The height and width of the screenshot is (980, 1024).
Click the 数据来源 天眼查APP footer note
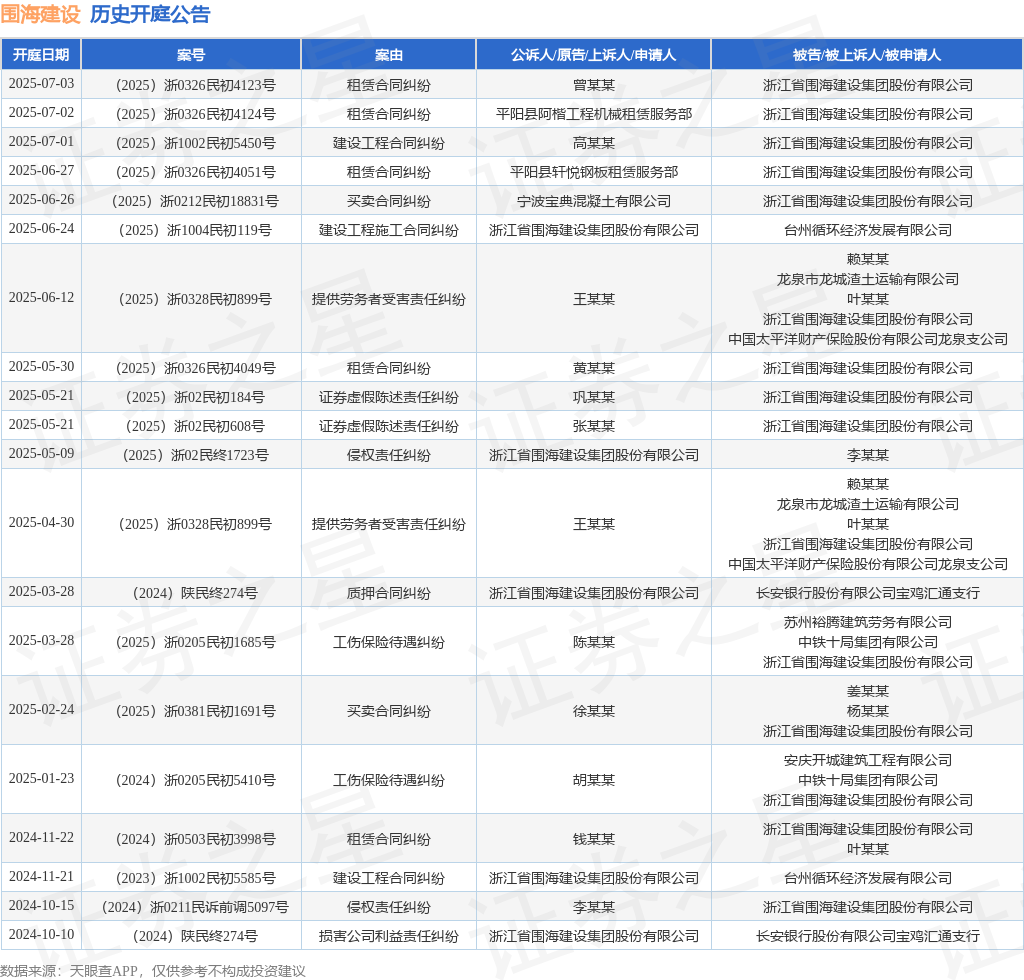click(153, 971)
